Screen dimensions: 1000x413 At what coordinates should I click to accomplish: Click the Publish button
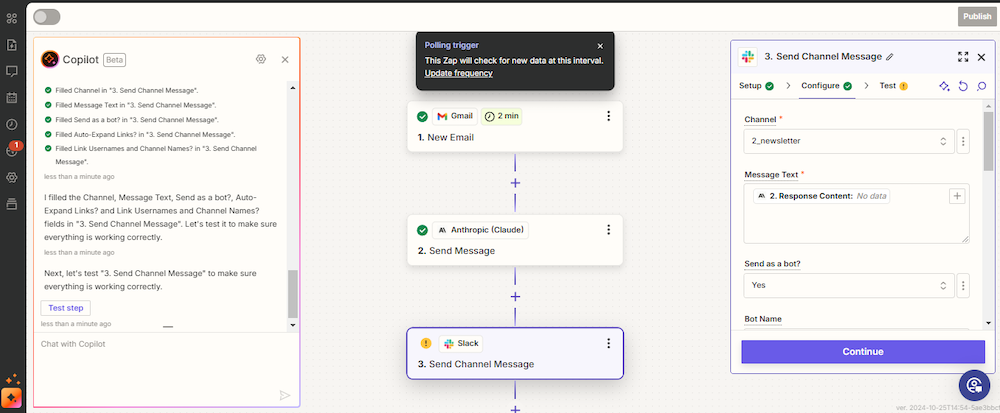tap(976, 17)
